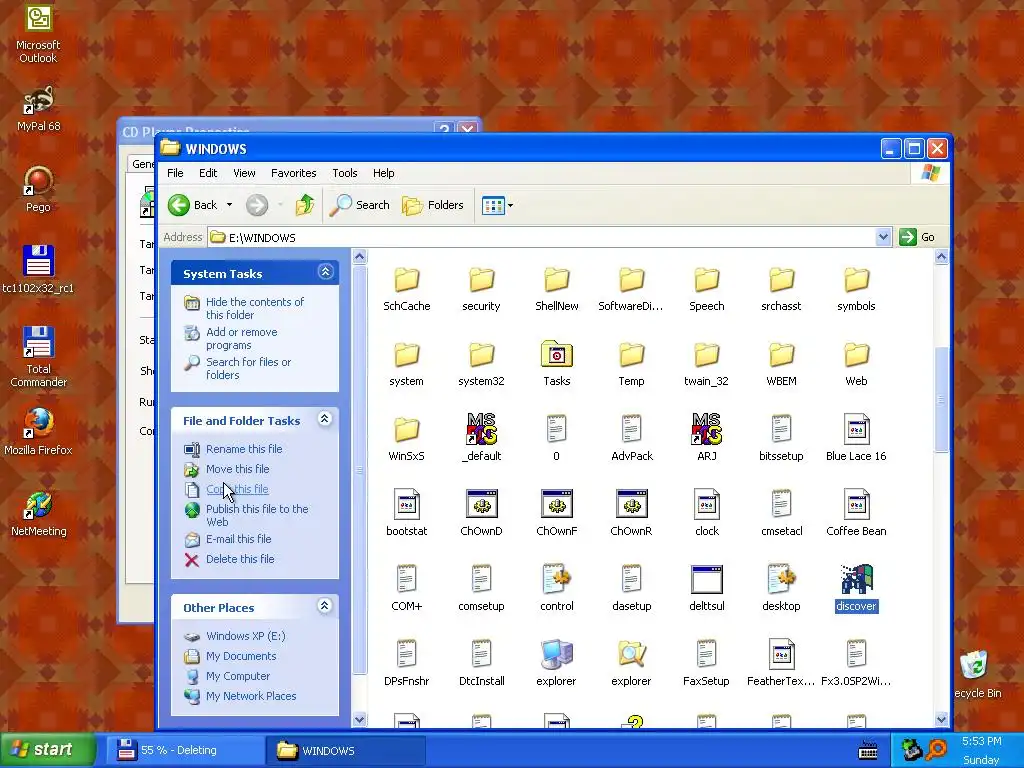The height and width of the screenshot is (768, 1024).
Task: Select the explorer computer application icon
Action: [x=556, y=654]
